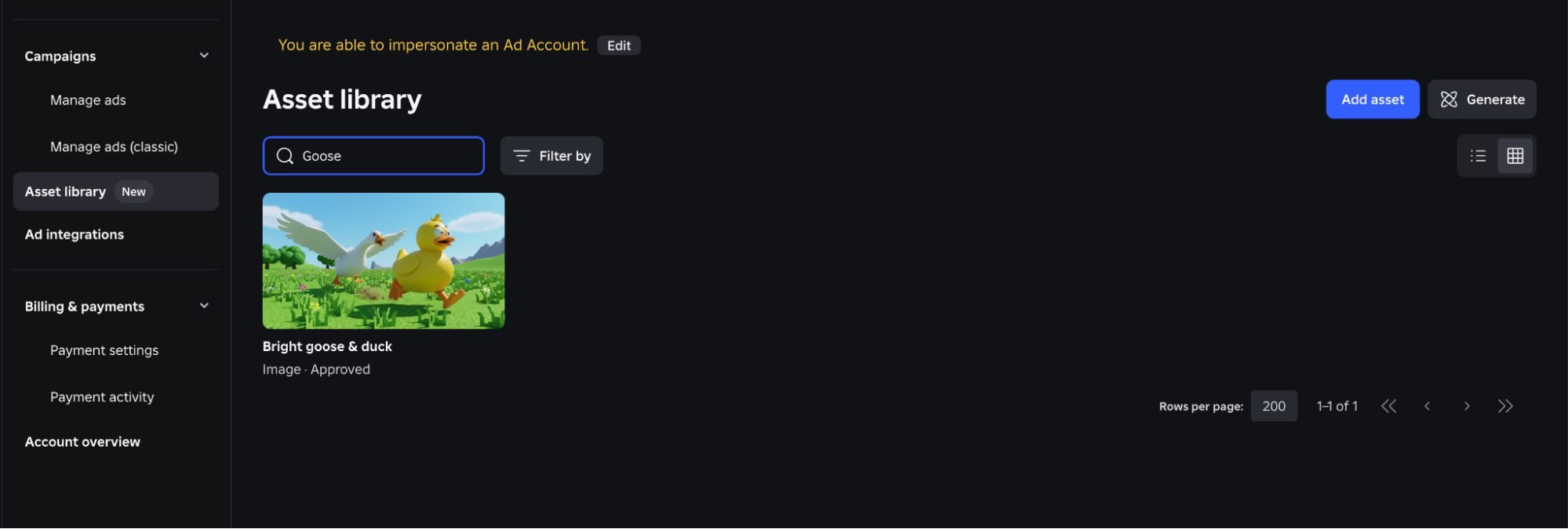
Task: Click the search magnifier icon
Action: [x=286, y=156]
